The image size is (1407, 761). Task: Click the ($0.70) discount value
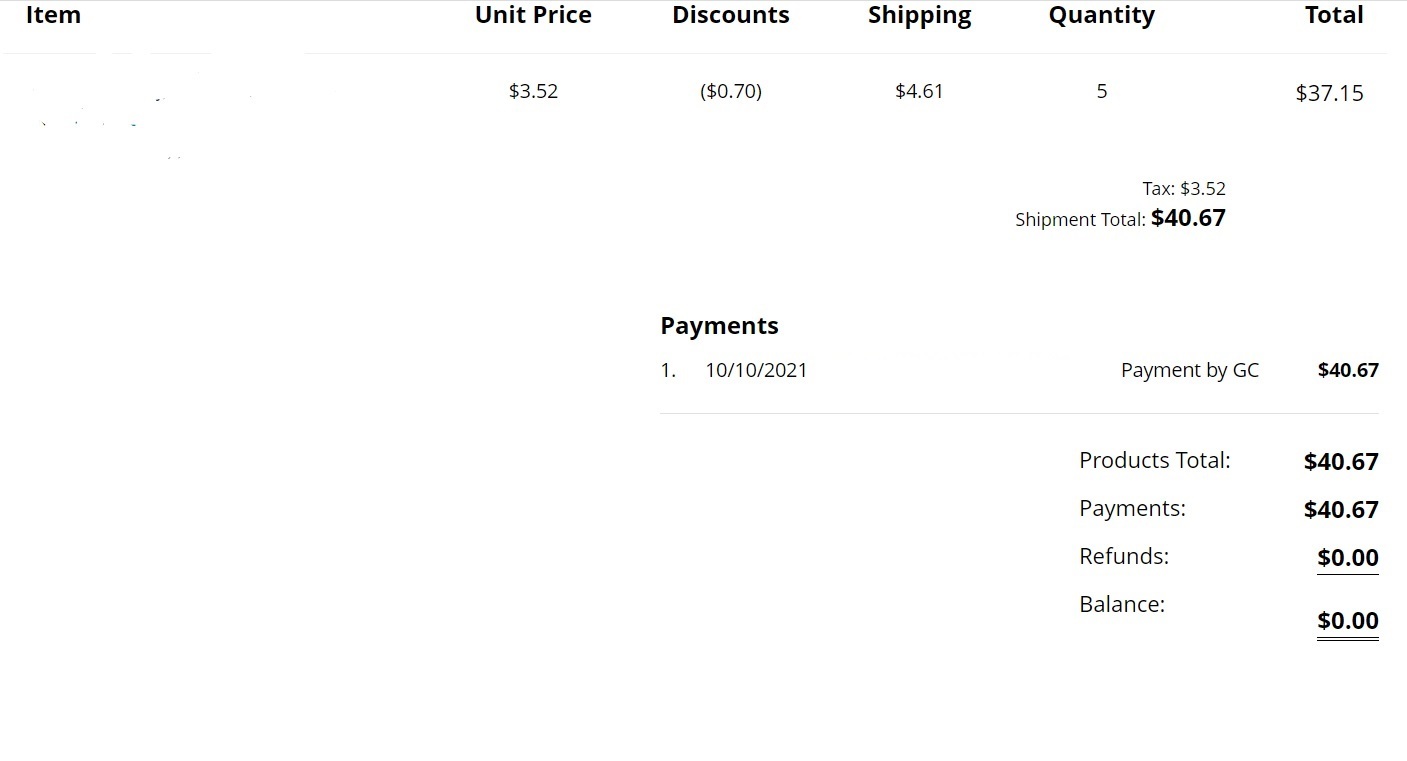click(730, 91)
